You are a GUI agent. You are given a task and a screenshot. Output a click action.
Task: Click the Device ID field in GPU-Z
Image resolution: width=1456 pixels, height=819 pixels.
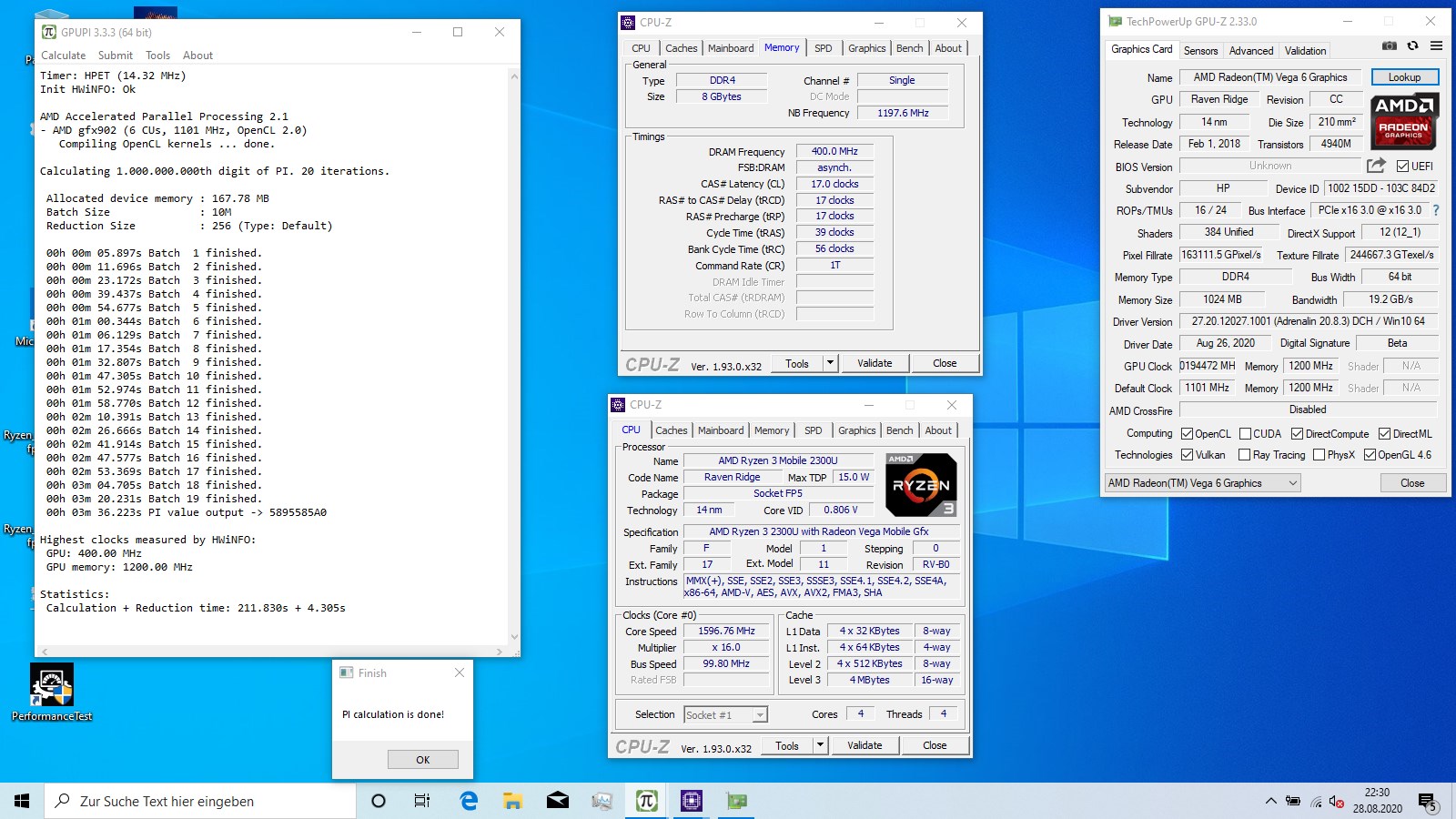(1381, 188)
